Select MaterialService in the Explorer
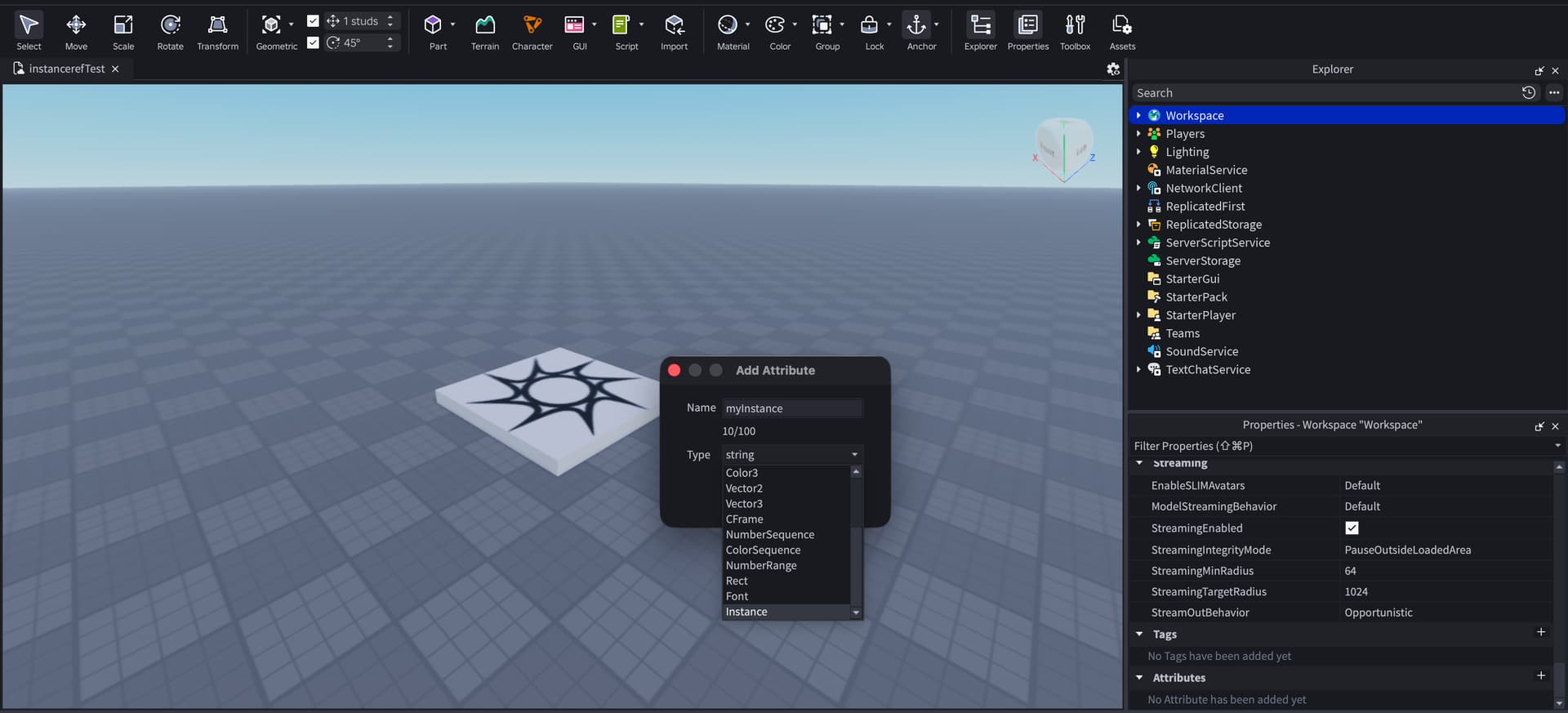The height and width of the screenshot is (713, 1568). point(1206,170)
